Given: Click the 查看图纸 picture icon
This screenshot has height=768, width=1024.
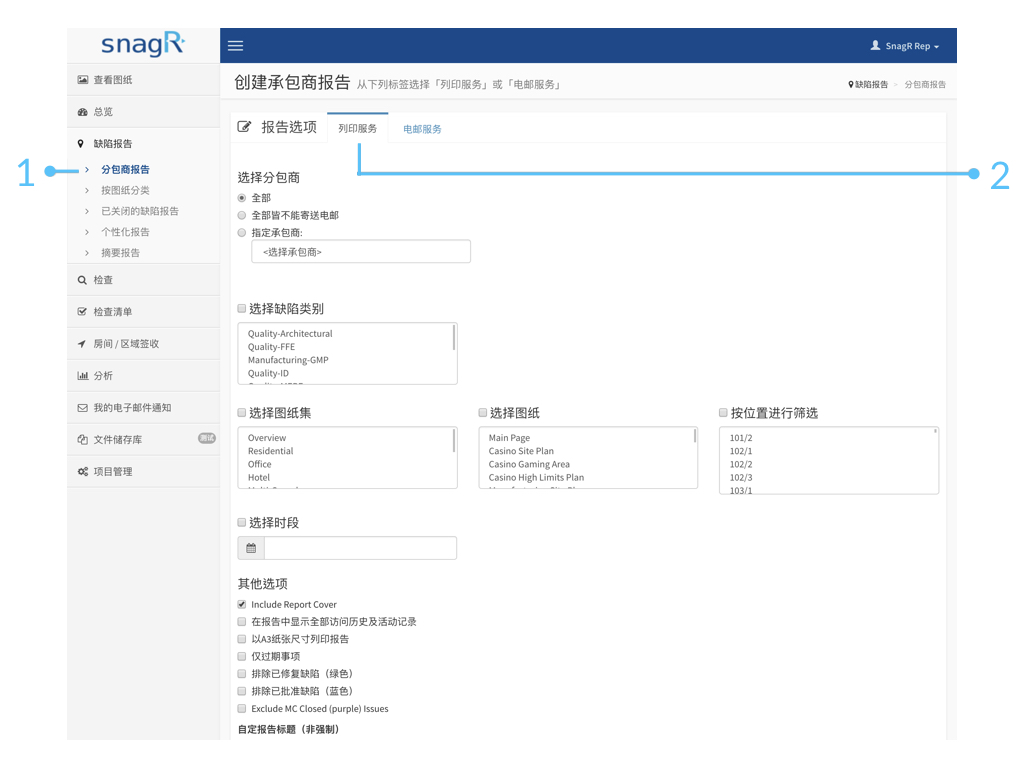Looking at the screenshot, I should [82, 80].
